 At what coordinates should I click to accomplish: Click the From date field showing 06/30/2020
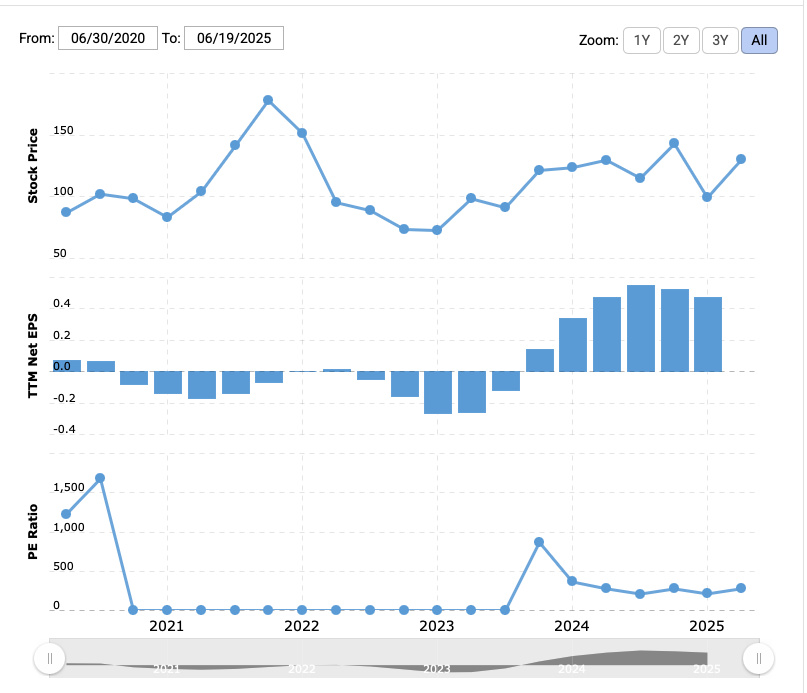(x=108, y=39)
